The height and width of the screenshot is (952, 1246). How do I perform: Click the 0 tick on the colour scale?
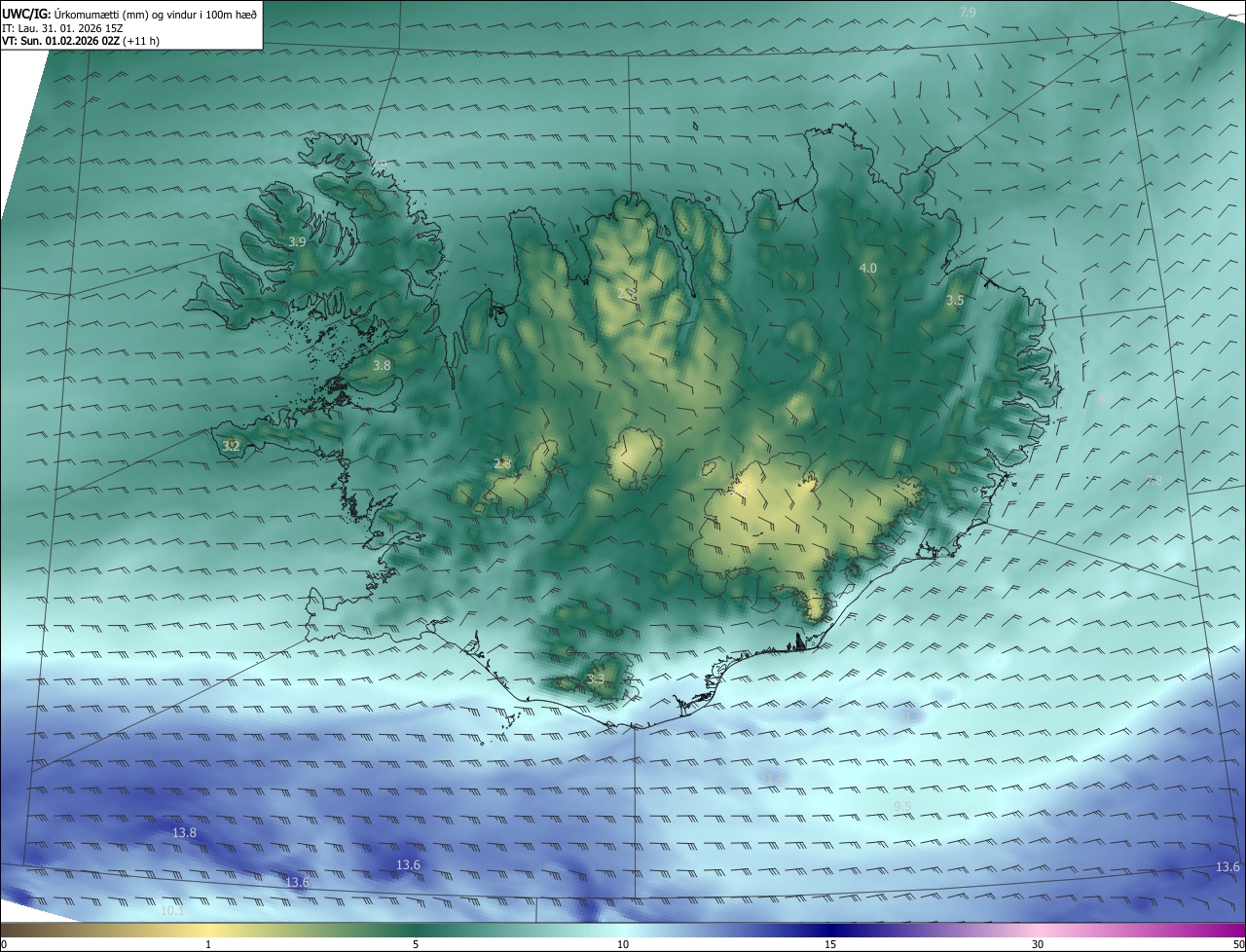click(x=4, y=944)
